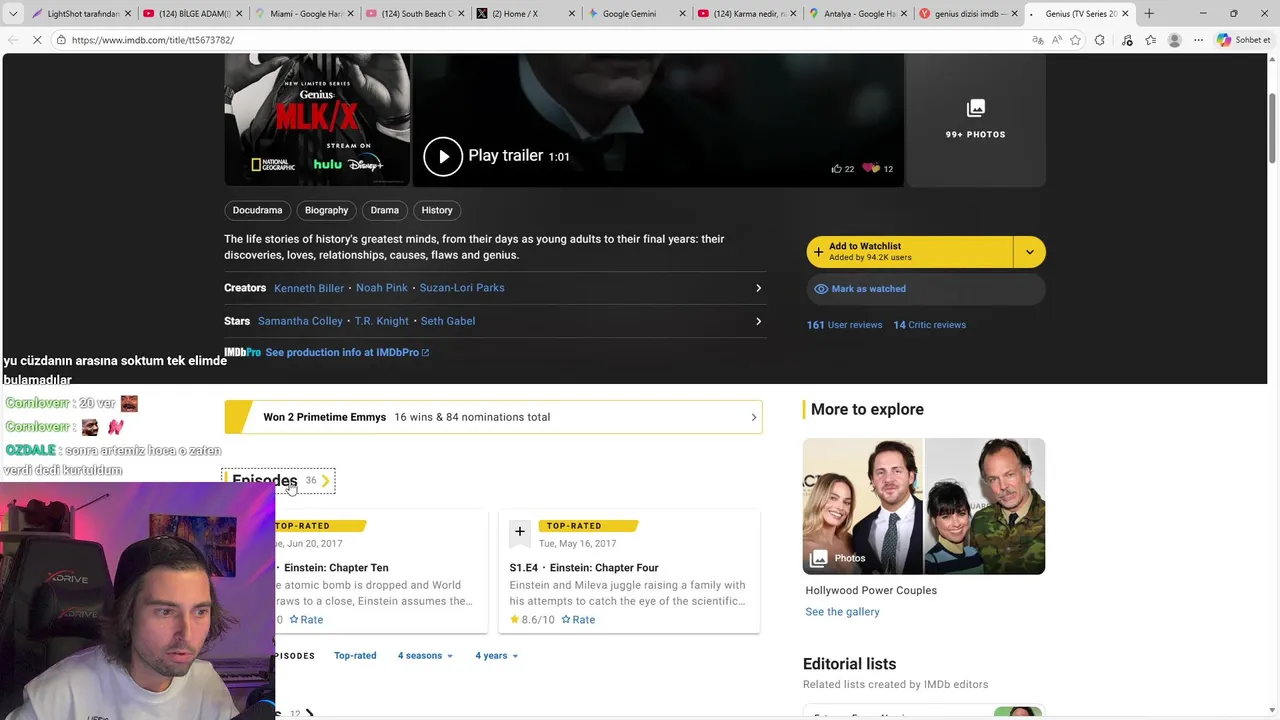Screen dimensions: 1280x720
Task: Open the tab actions menu chevron
Action: coord(13,14)
